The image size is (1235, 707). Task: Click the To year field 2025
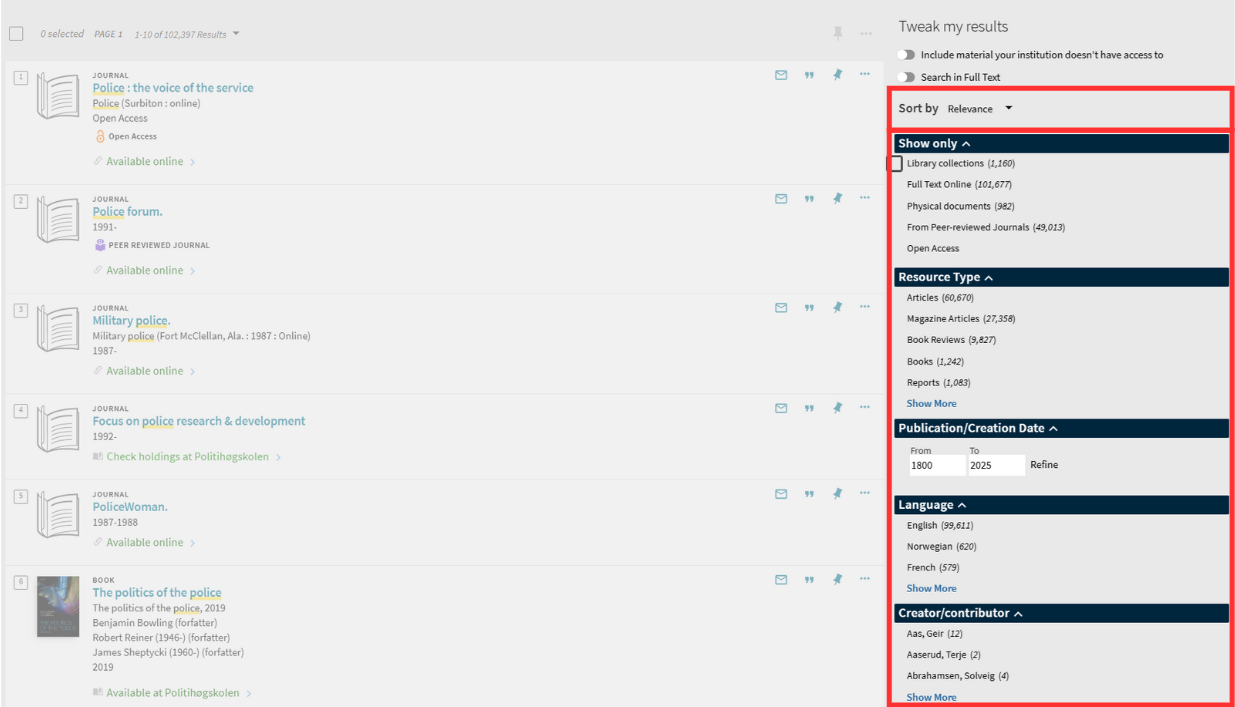tap(996, 465)
